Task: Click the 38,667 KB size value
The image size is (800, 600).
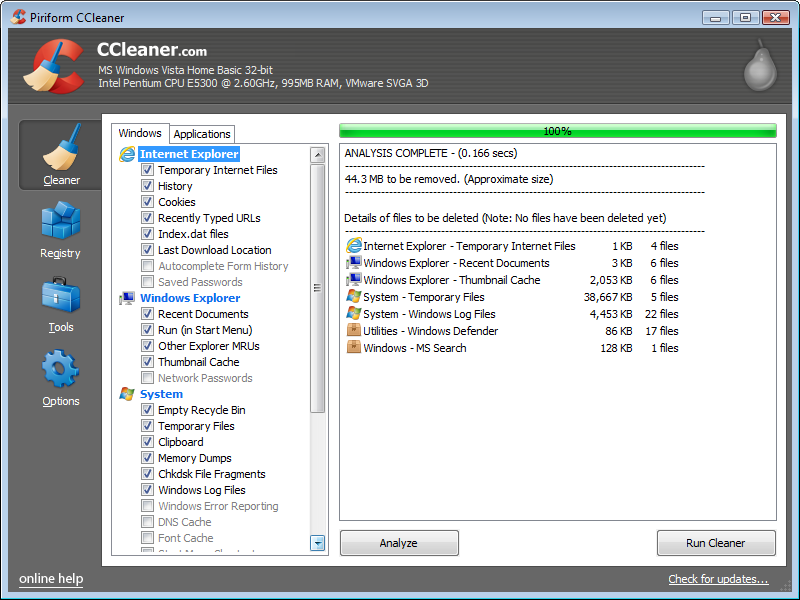Action: pos(608,297)
